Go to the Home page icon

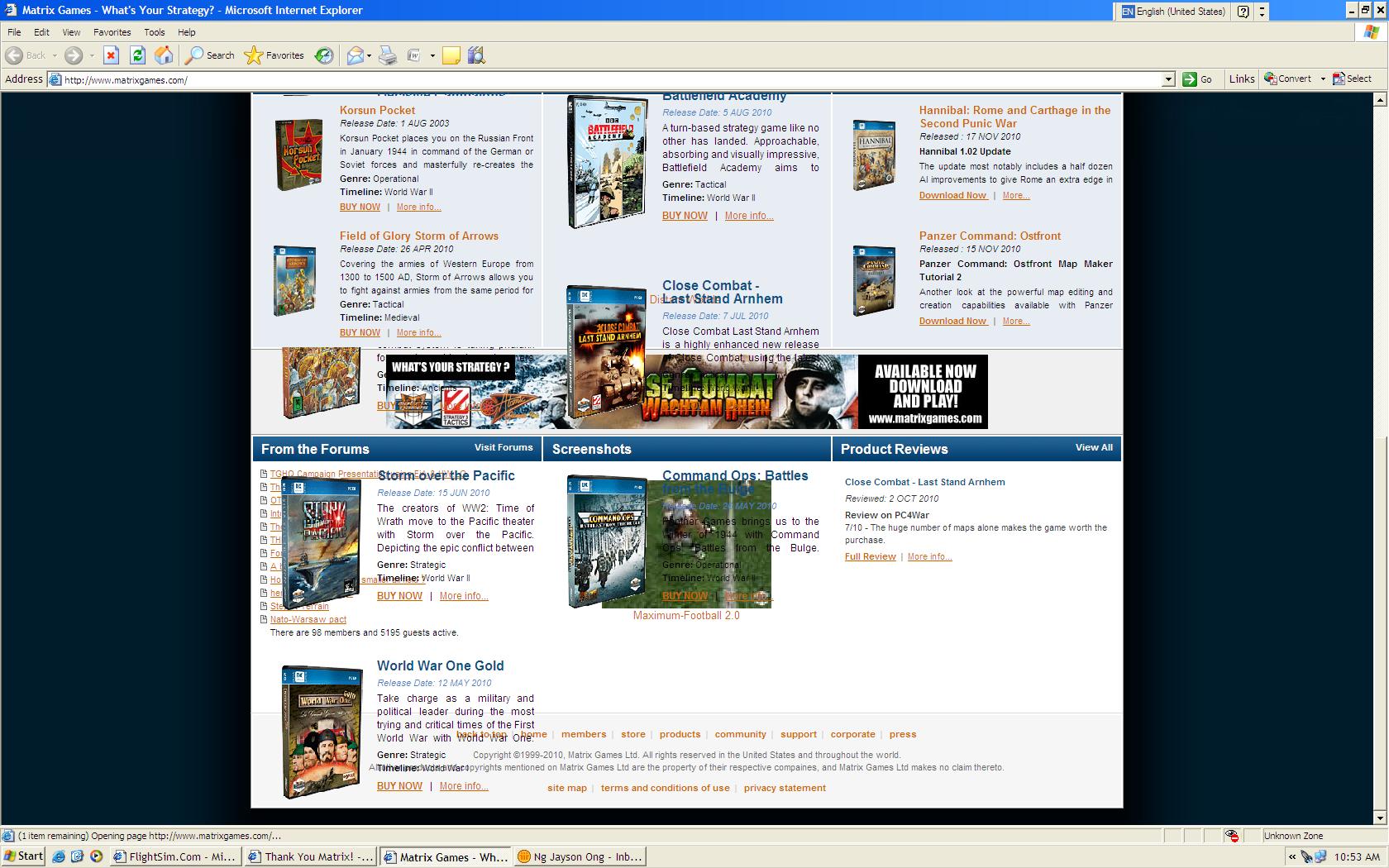164,55
